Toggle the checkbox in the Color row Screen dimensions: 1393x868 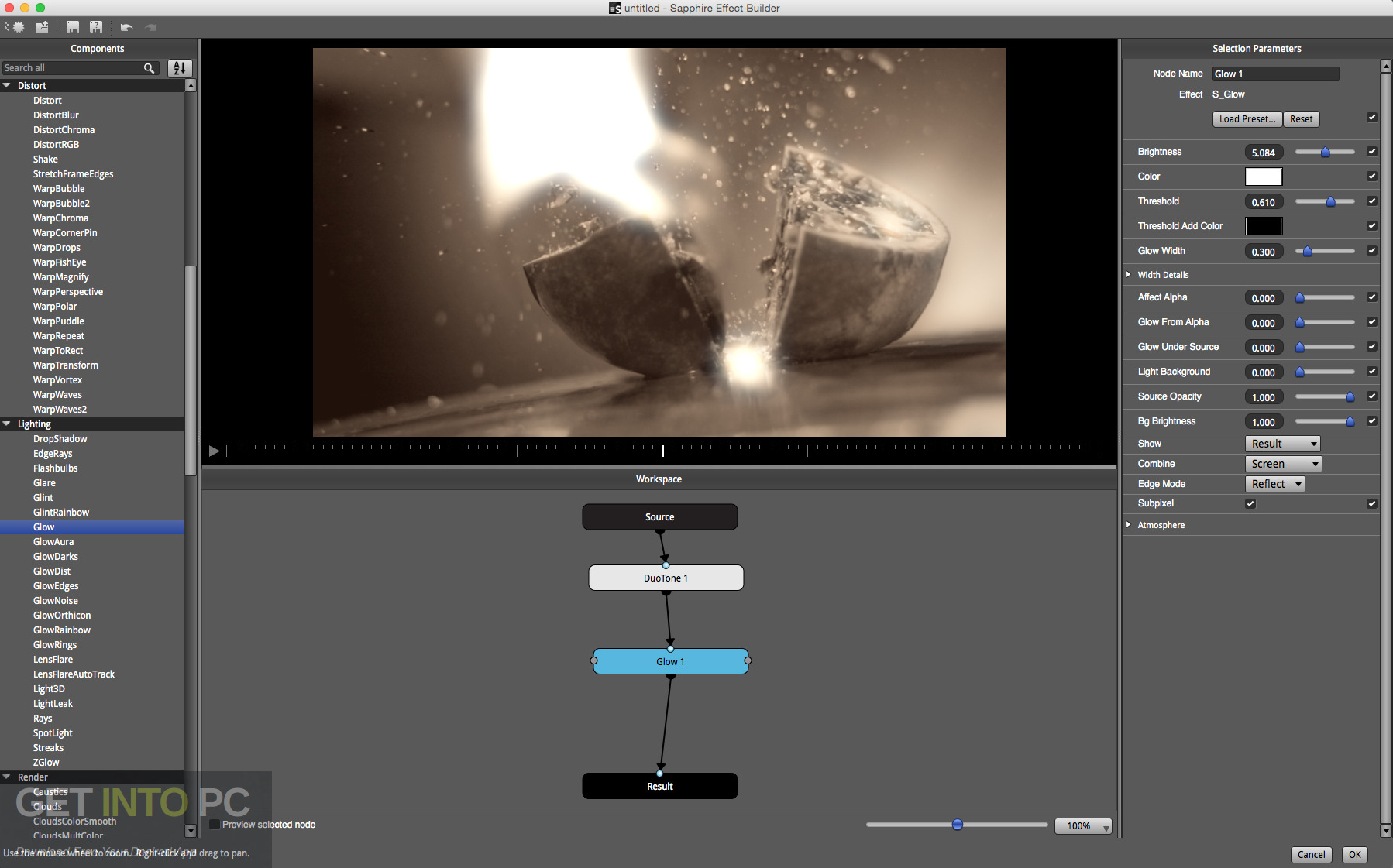[x=1372, y=177]
